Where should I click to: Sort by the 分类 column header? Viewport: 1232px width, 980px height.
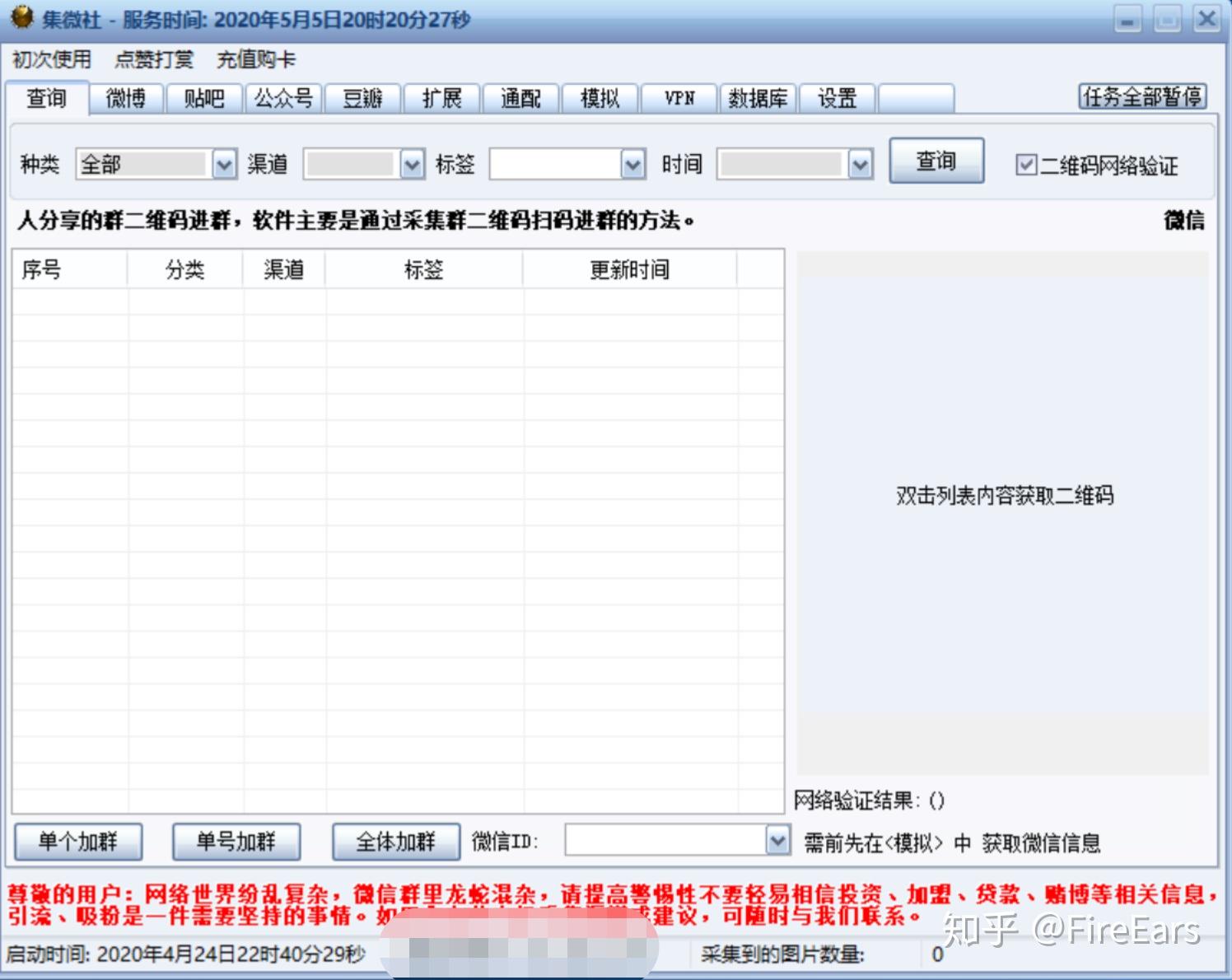(185, 269)
